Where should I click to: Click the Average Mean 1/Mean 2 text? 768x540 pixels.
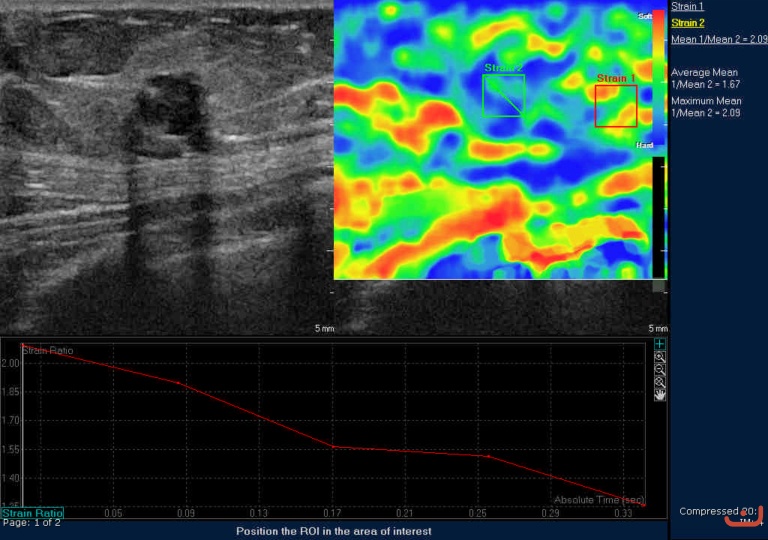(706, 78)
